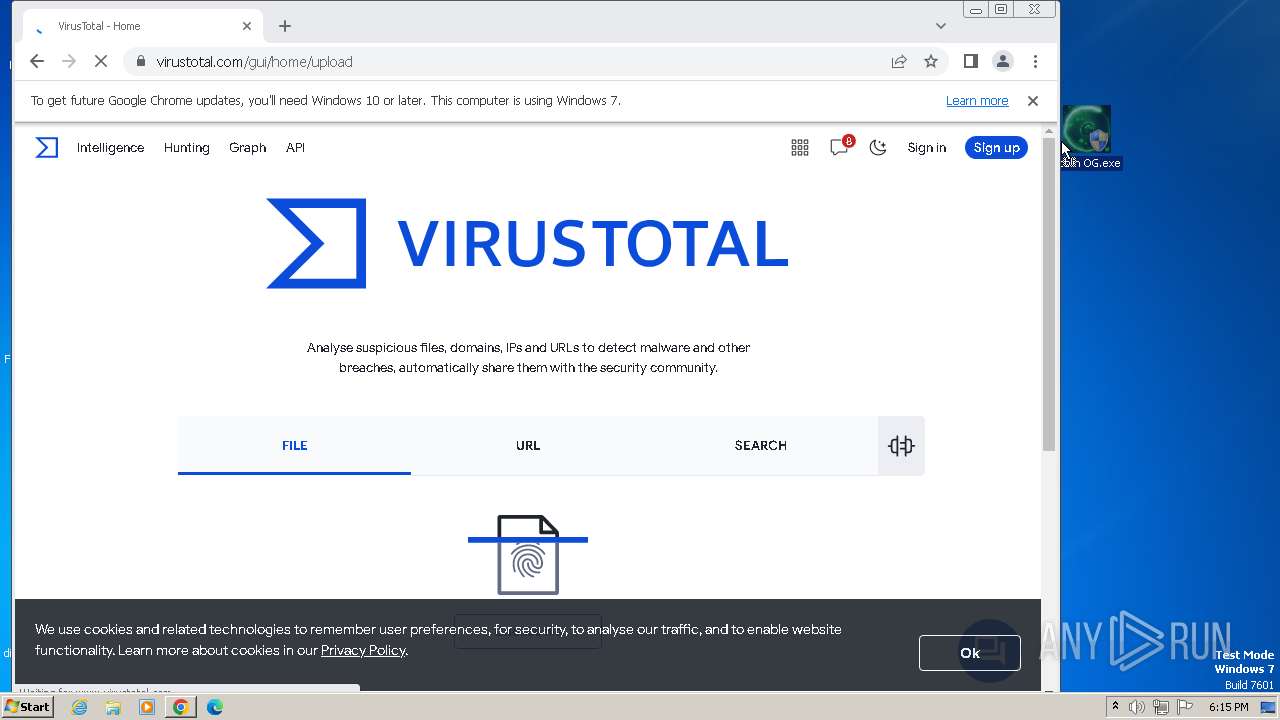Open the apps grid menu icon
Image resolution: width=1280 pixels, height=720 pixels.
point(800,148)
